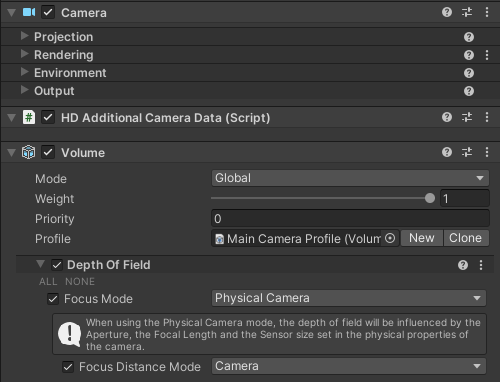The width and height of the screenshot is (500, 382).
Task: Click the Volume component cube icon
Action: (x=28, y=152)
